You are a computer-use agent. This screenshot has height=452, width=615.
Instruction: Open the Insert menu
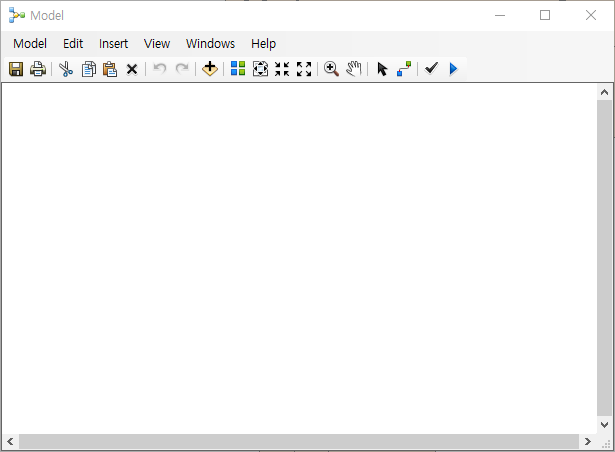coord(113,44)
